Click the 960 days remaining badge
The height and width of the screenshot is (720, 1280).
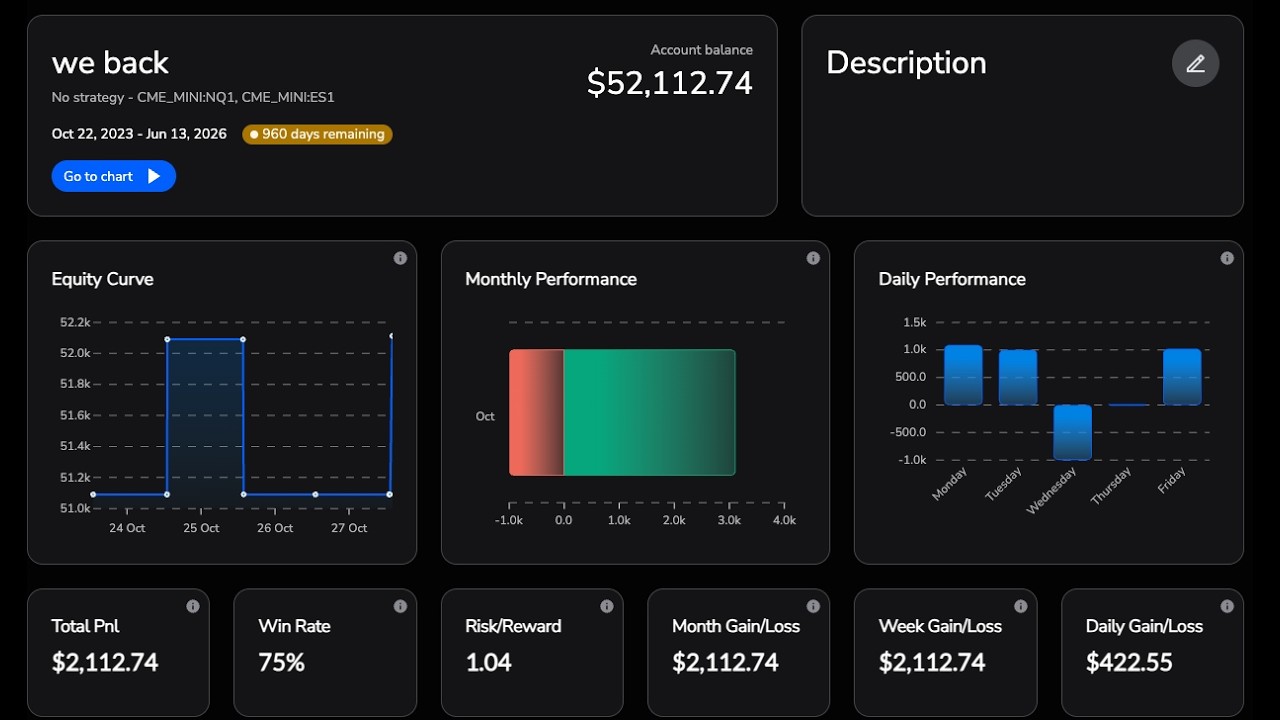coord(317,134)
